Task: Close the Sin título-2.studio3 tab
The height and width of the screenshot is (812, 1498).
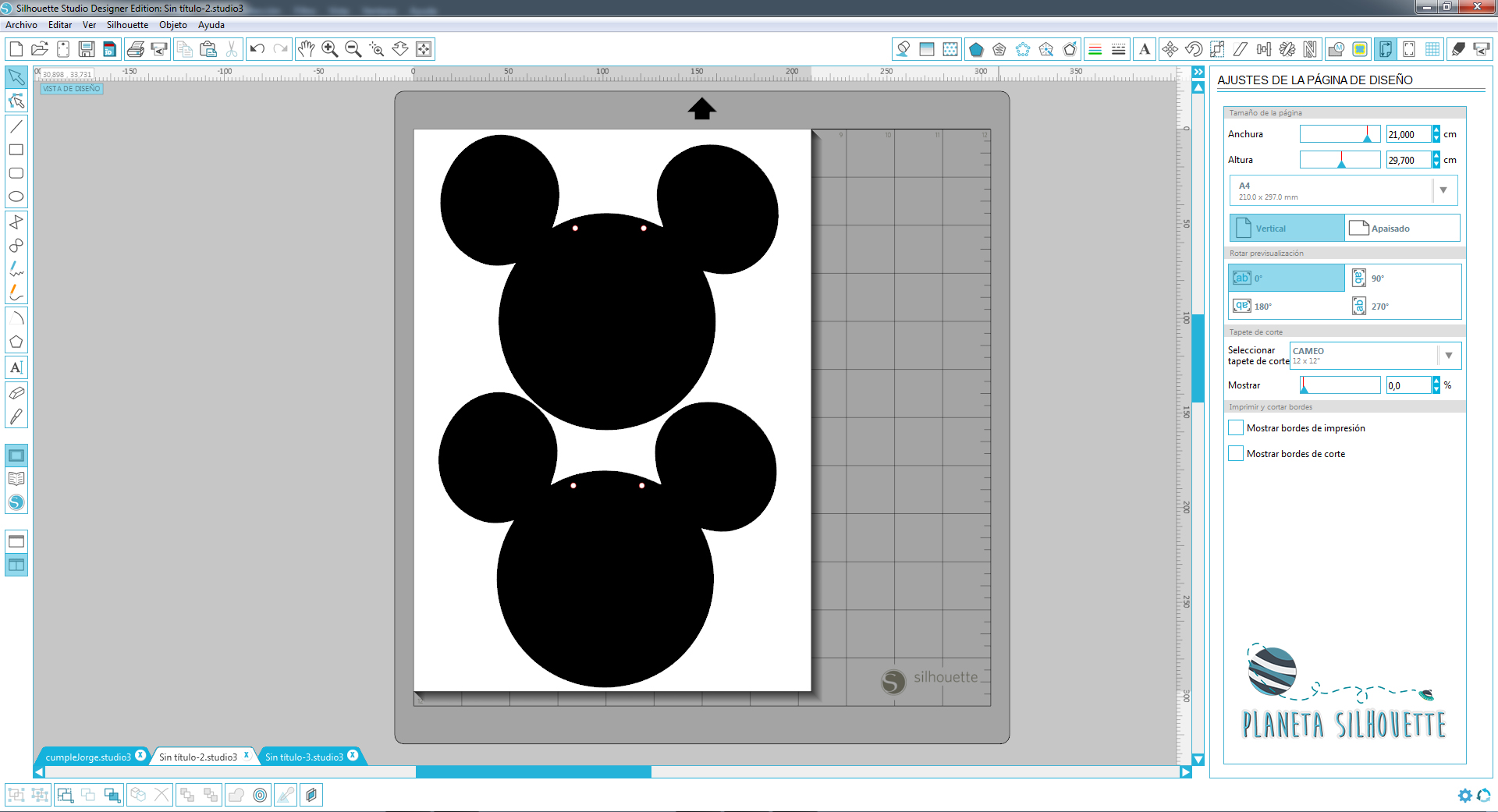Action: tap(247, 755)
